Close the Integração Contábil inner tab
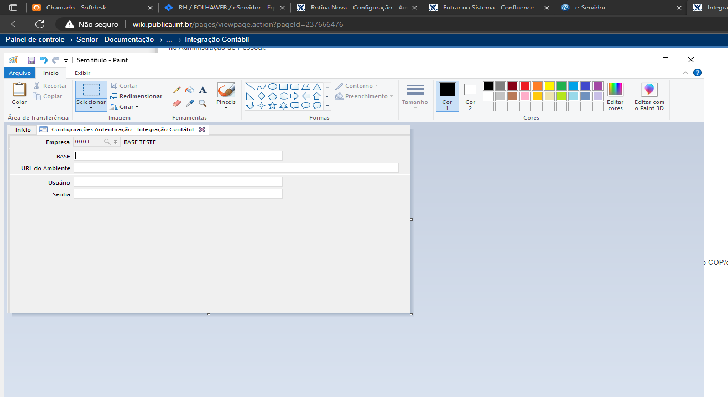This screenshot has width=728, height=397. pos(202,130)
